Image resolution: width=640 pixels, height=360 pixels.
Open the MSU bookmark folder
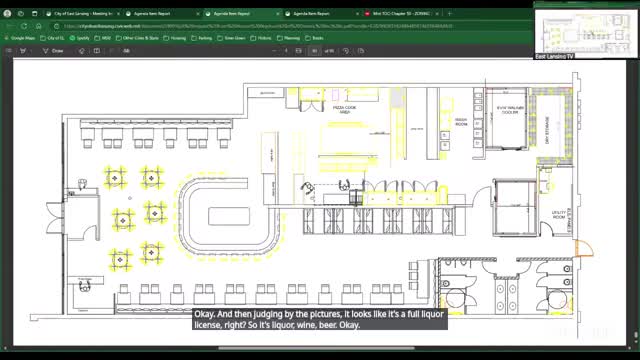pos(103,38)
